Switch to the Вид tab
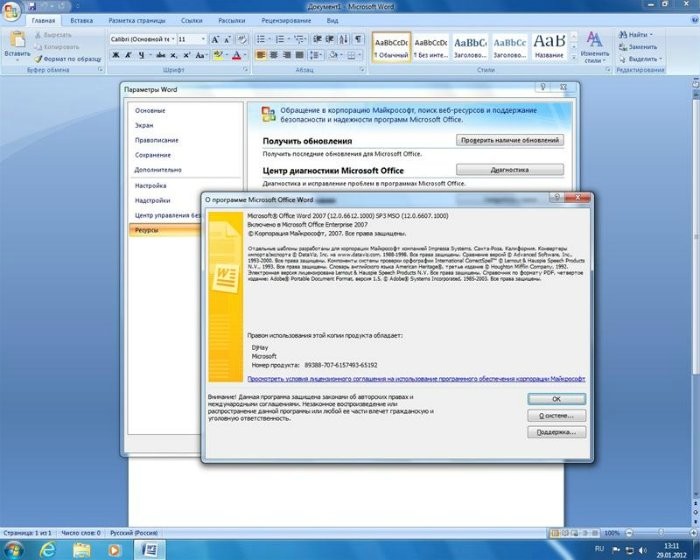700x560 pixels. [332, 21]
